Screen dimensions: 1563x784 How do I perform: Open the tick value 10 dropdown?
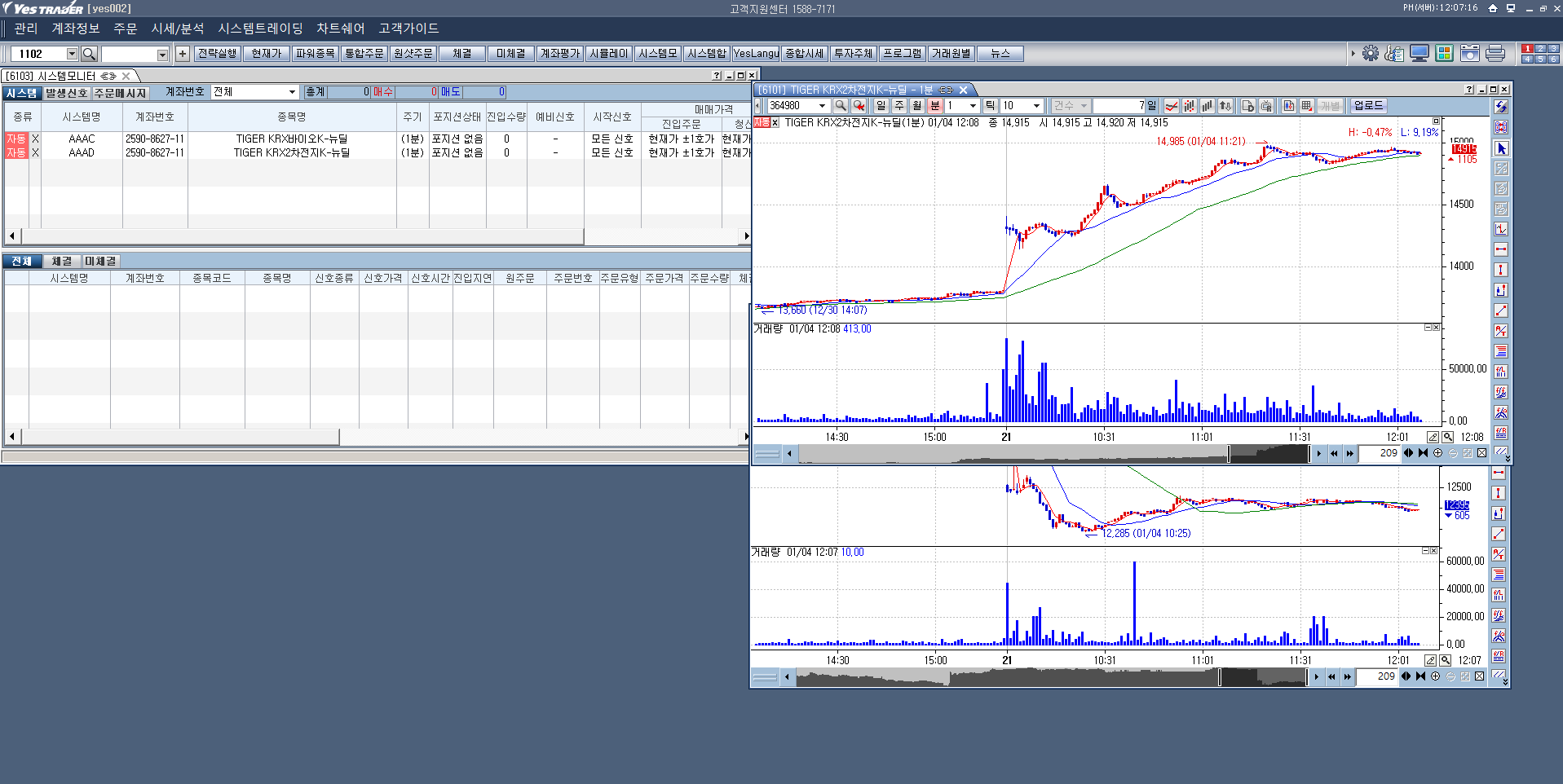pyautogui.click(x=1036, y=106)
